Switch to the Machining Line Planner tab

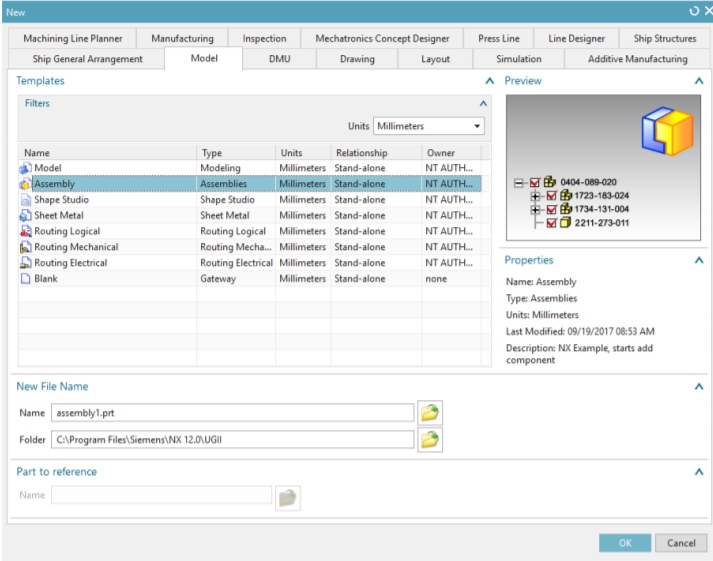pos(73,39)
